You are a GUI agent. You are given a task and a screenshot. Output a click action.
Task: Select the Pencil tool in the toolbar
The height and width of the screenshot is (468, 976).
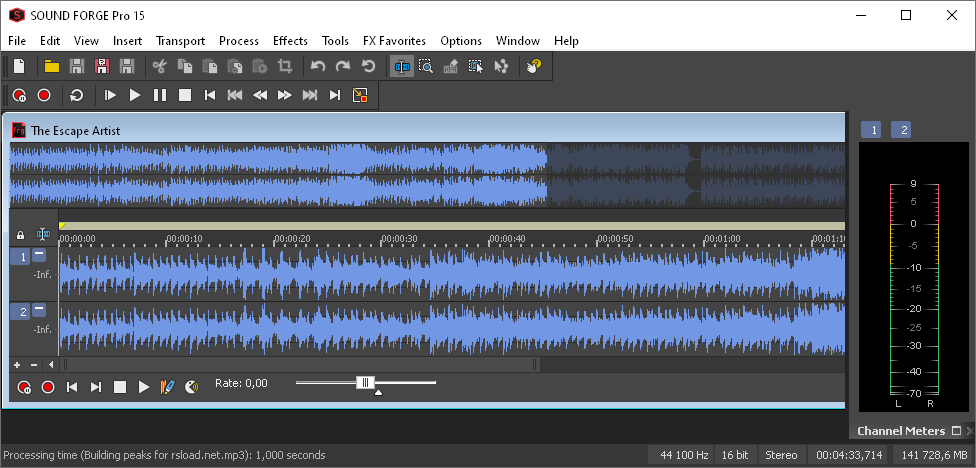pos(451,66)
